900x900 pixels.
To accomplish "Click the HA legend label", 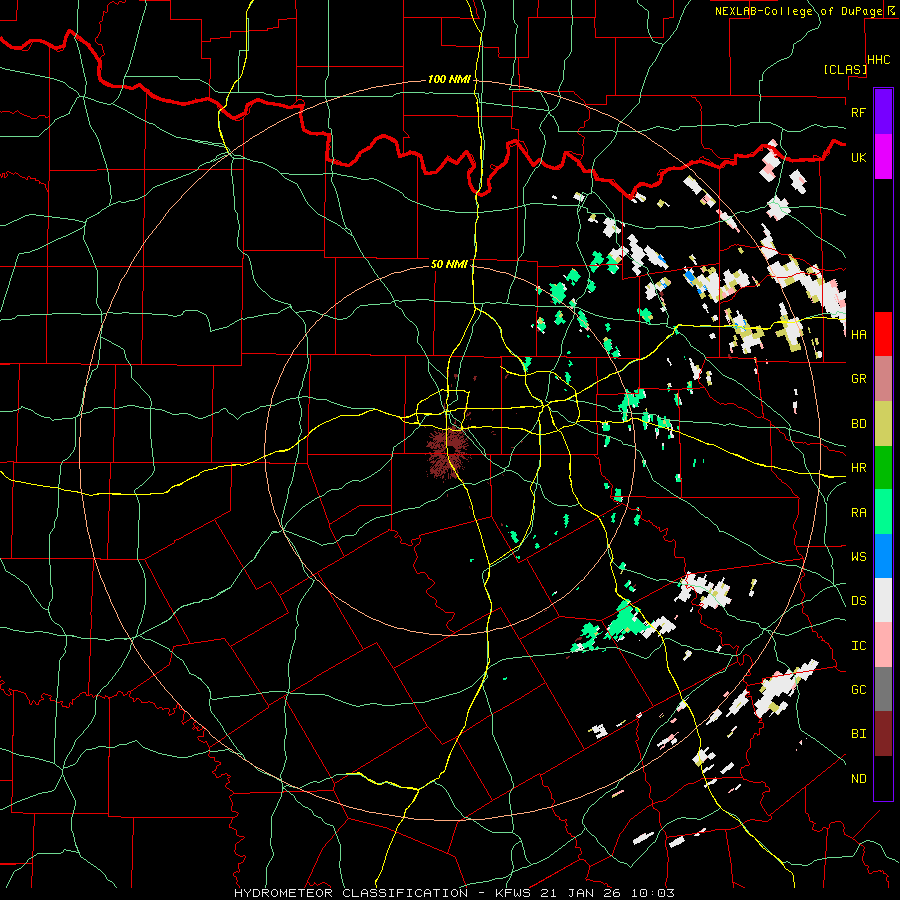I will tap(859, 335).
